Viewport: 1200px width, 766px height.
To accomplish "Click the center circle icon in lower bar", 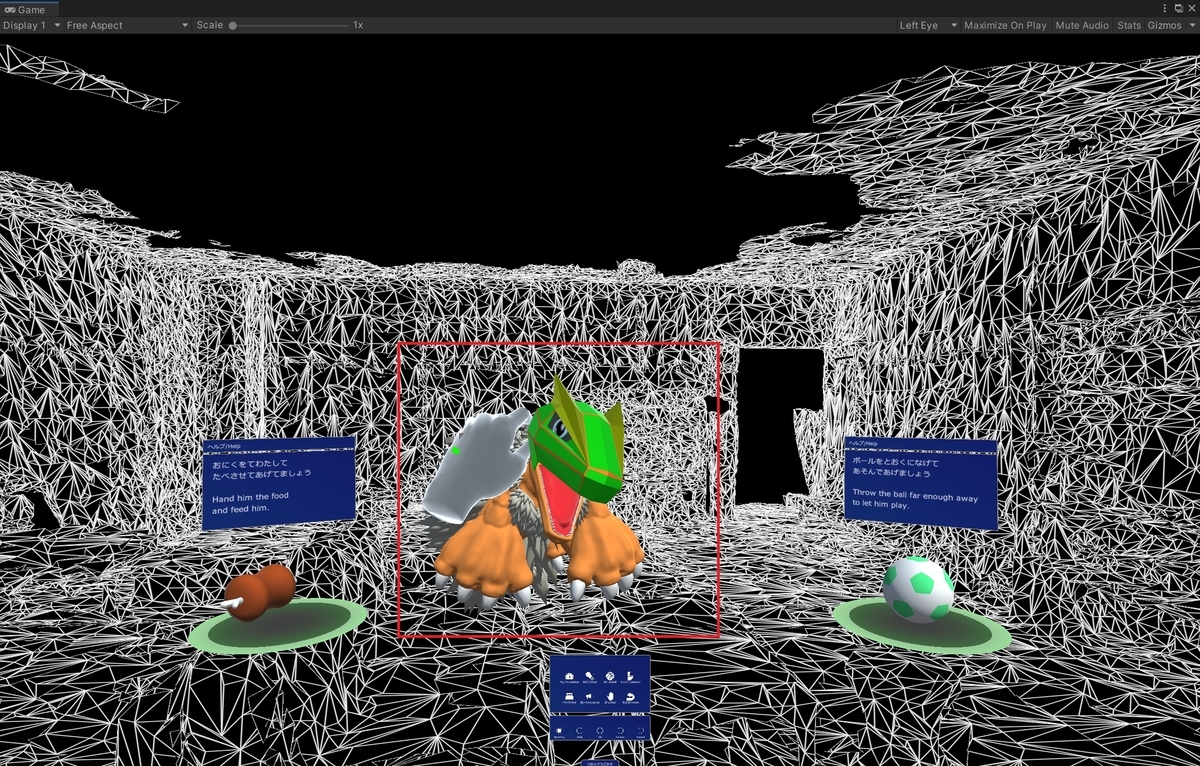I will [600, 730].
